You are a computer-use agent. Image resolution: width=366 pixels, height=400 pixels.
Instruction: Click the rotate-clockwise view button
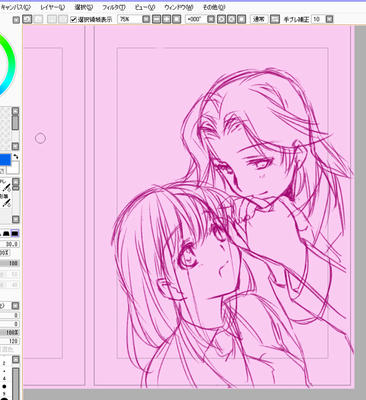(231, 19)
